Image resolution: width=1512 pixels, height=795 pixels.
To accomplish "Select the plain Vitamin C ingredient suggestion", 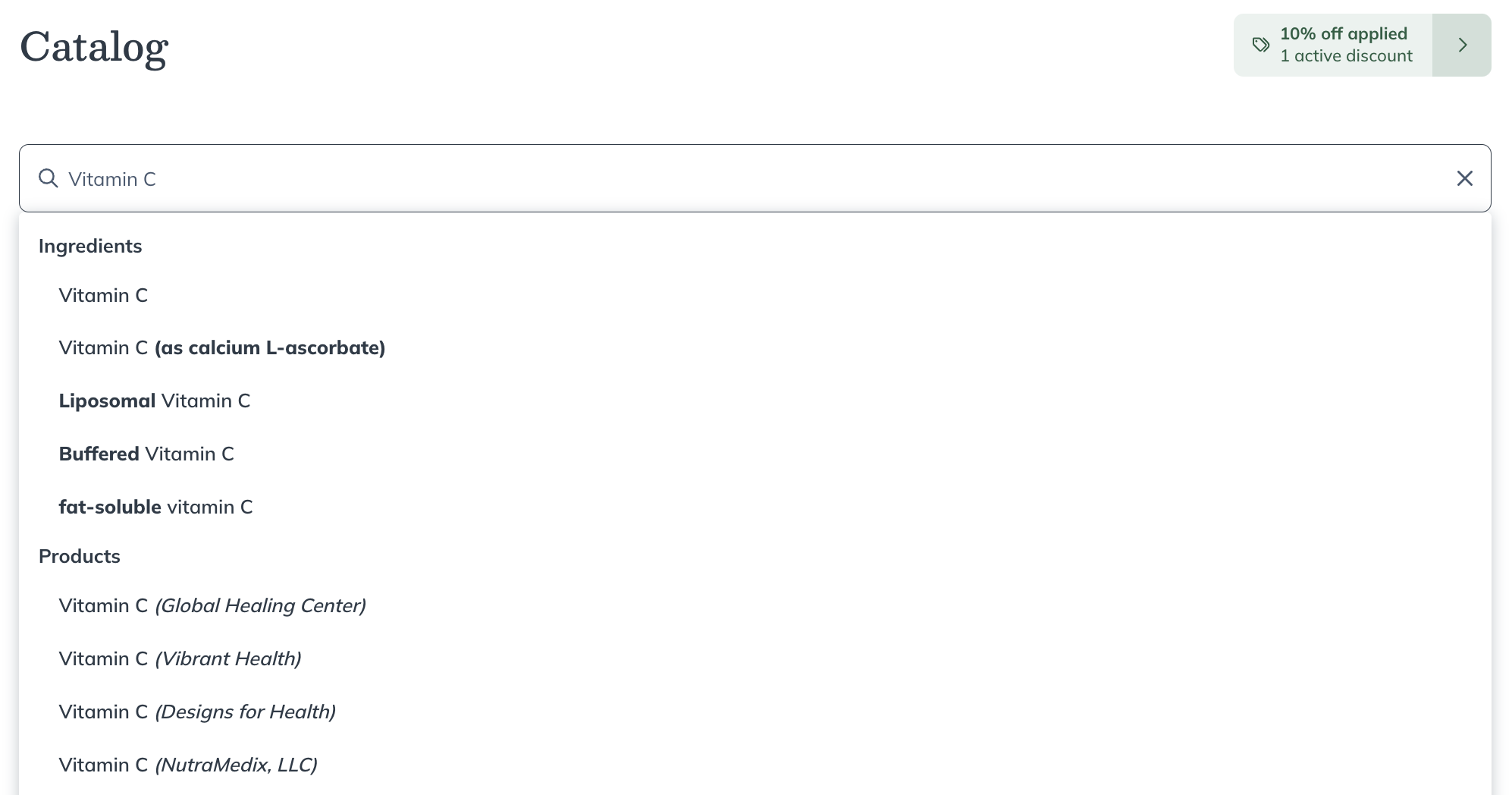I will coord(103,295).
